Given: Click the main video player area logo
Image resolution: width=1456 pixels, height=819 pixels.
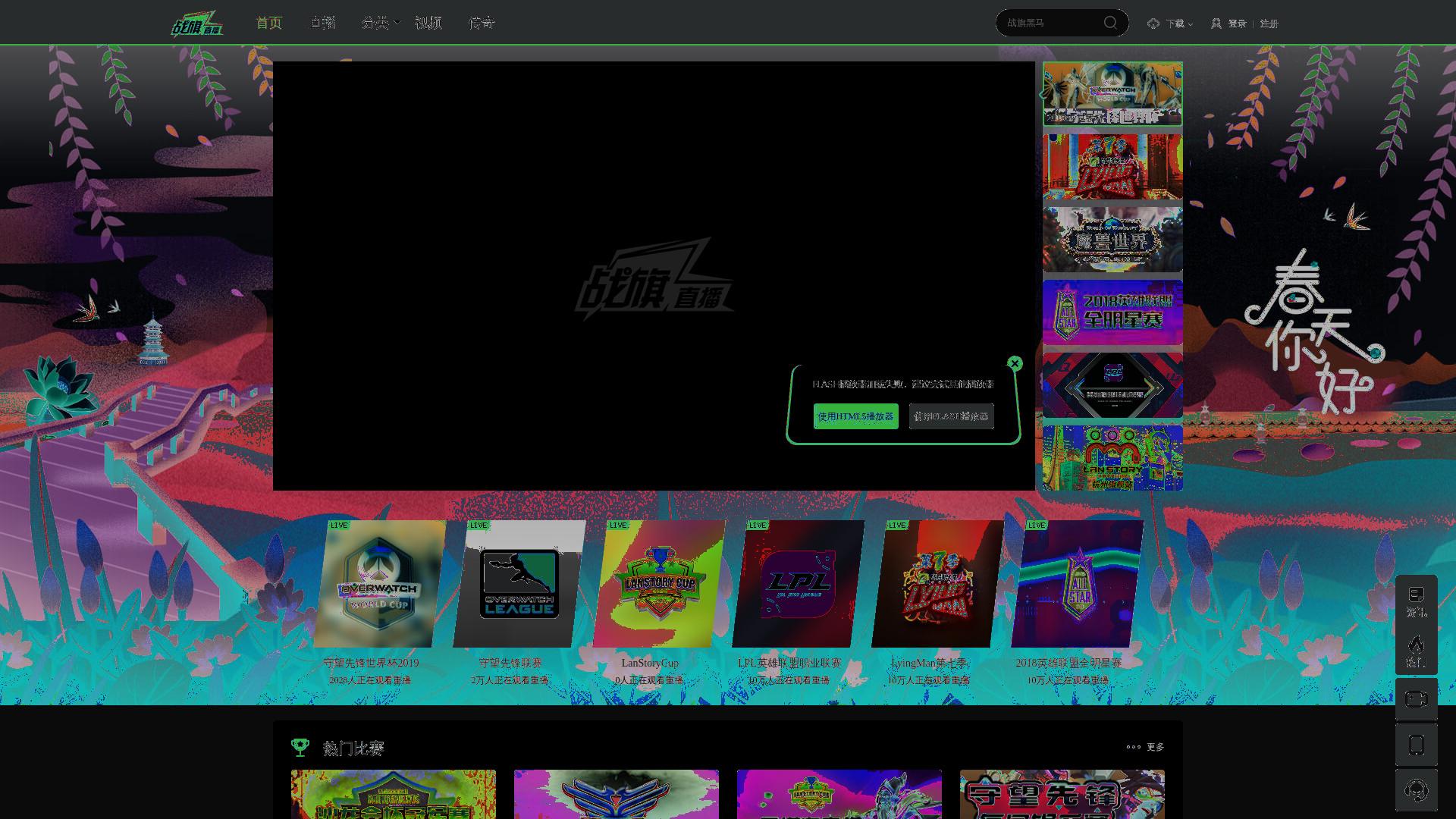Looking at the screenshot, I should [654, 279].
